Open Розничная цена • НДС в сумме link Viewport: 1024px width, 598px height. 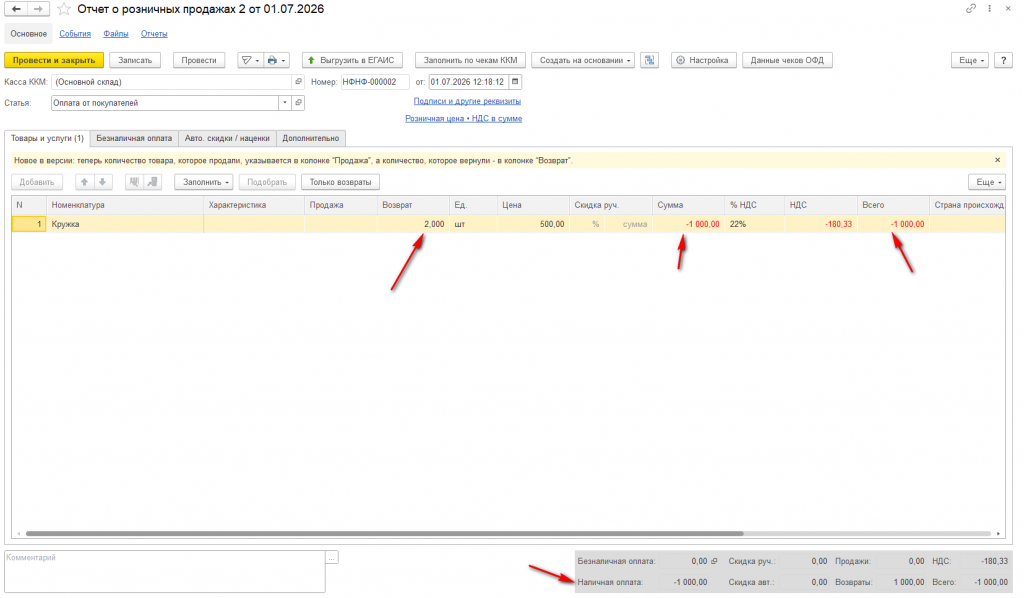(x=464, y=119)
